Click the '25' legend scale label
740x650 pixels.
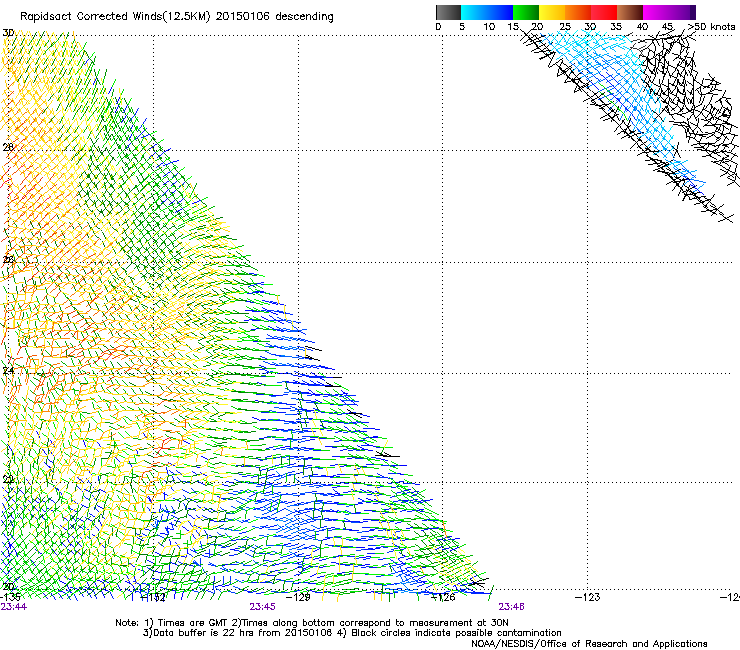click(565, 27)
